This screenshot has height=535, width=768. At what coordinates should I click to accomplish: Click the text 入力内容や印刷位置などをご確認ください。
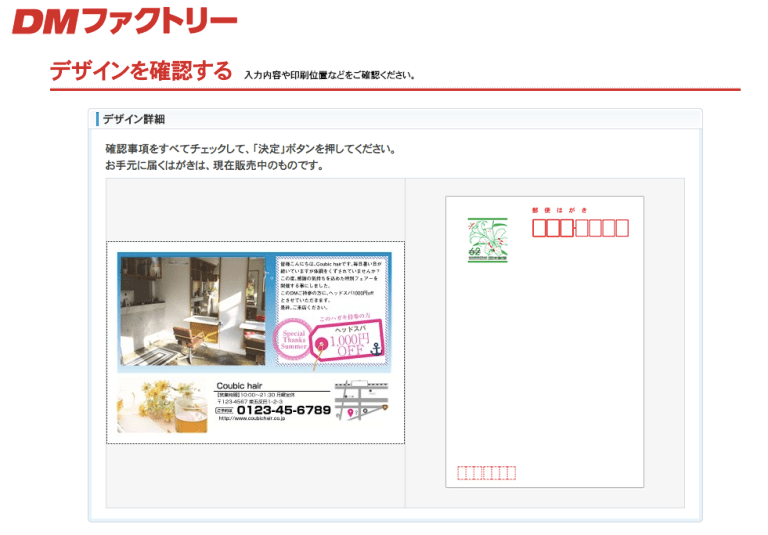(x=330, y=75)
